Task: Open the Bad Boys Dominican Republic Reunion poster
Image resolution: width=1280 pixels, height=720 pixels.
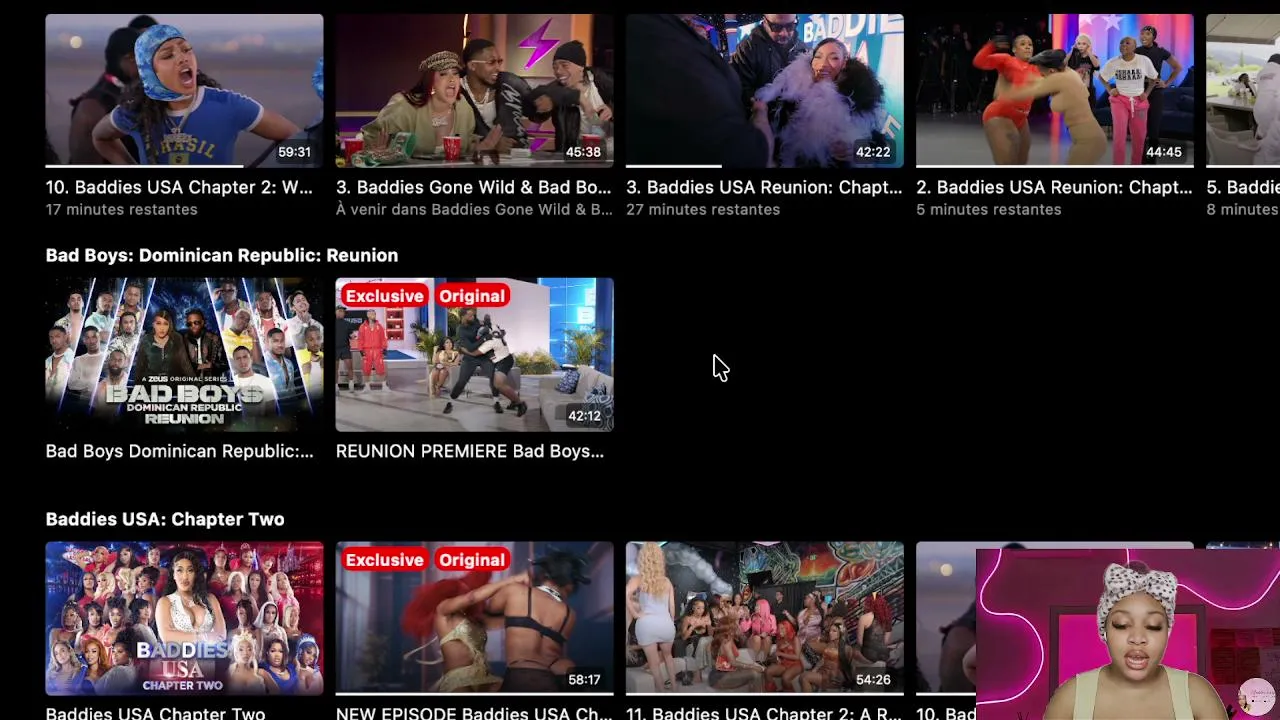Action: [184, 354]
